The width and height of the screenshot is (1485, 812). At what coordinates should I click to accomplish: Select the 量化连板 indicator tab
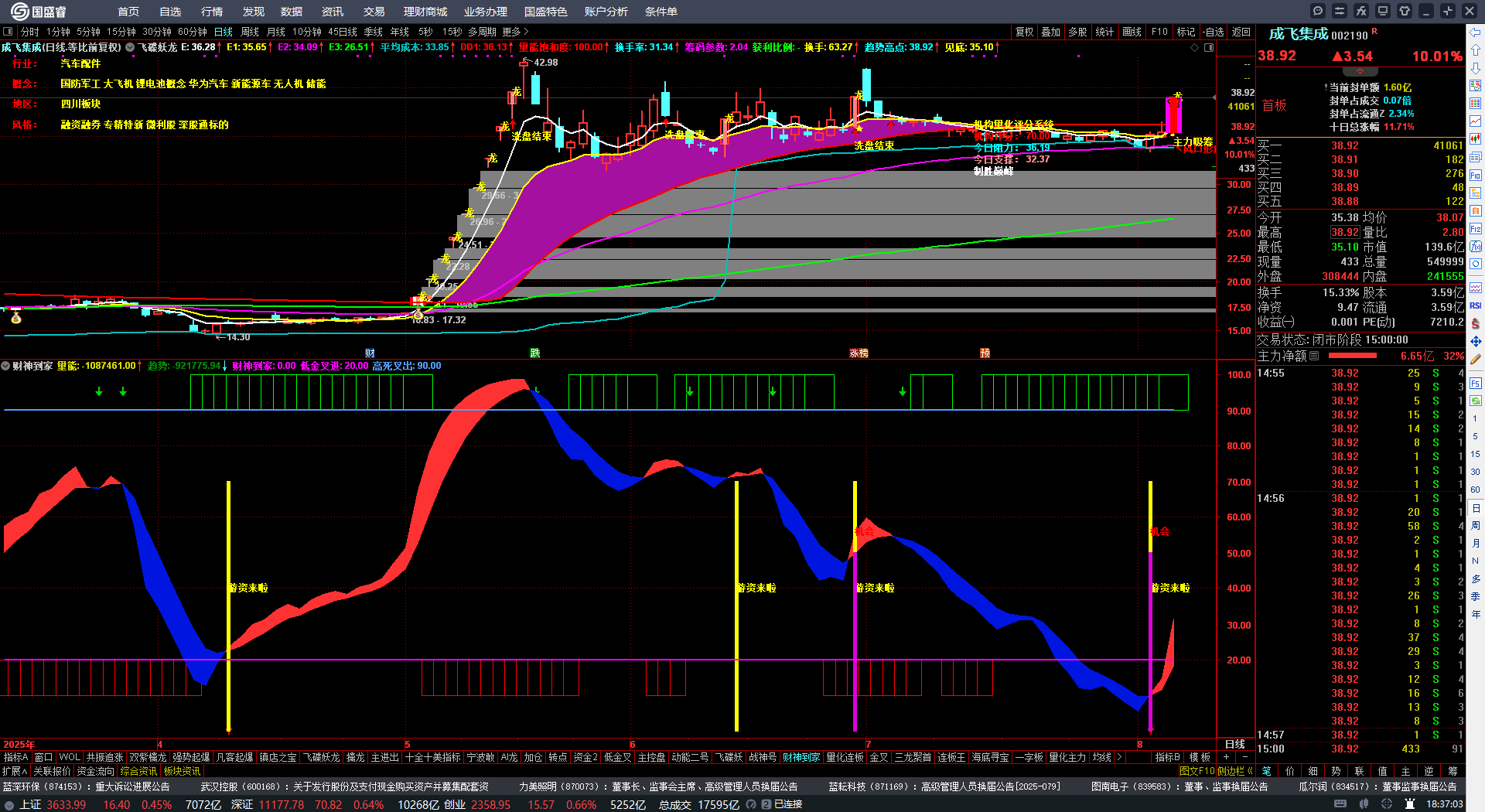[845, 757]
